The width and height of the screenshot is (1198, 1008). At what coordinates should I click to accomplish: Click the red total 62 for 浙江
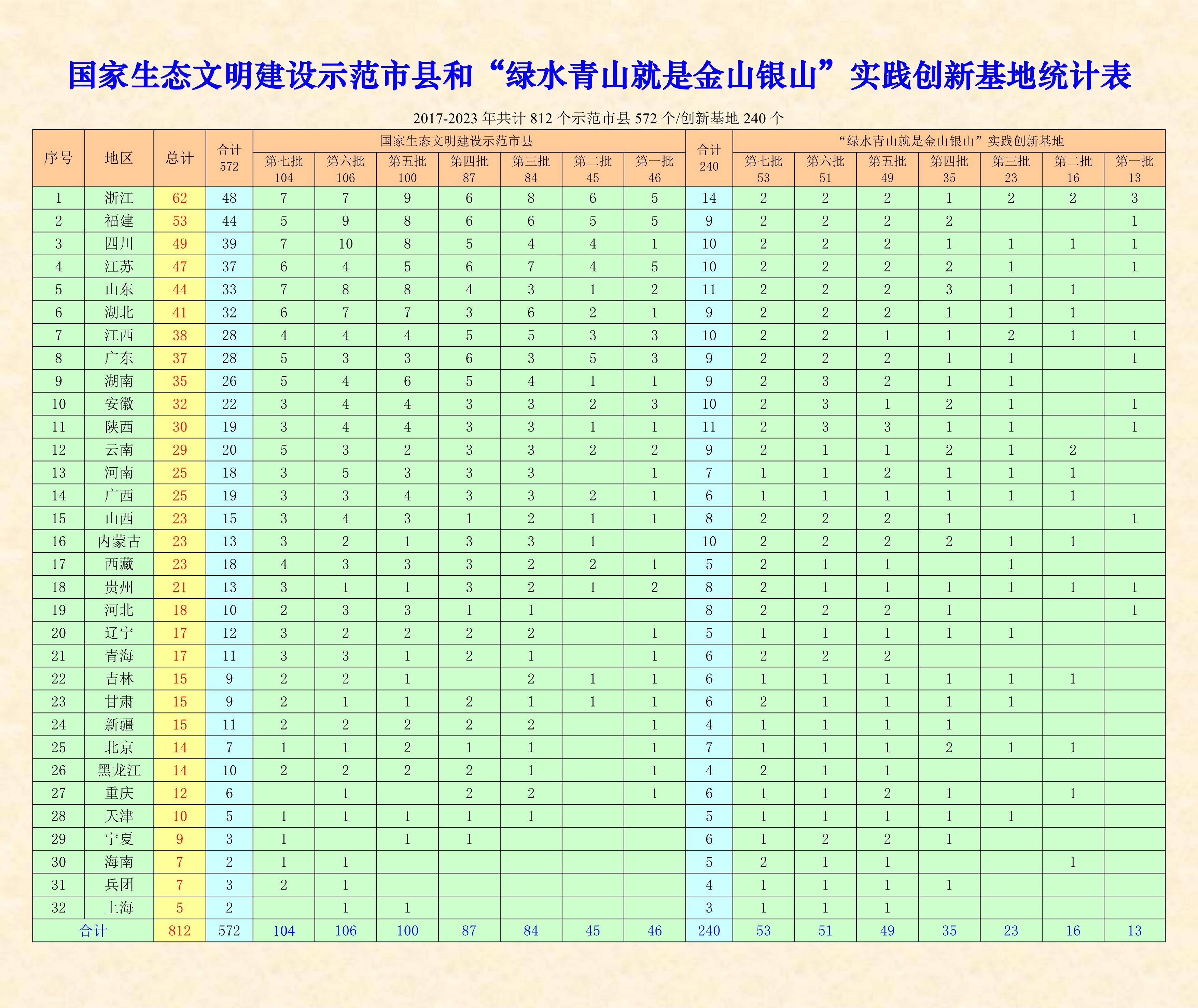click(x=180, y=198)
